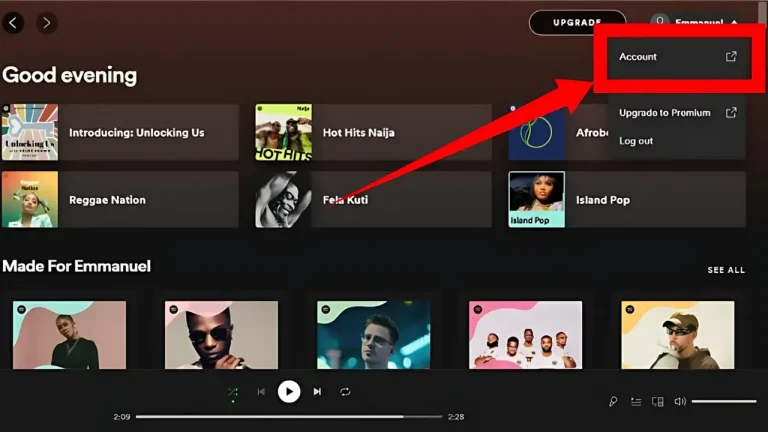The image size is (768, 432).
Task: Toggle shuffle in the player bar
Action: coord(233,392)
